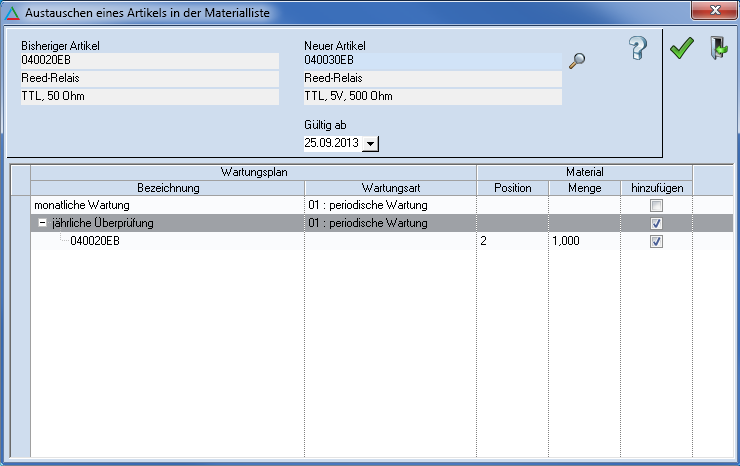740x466 pixels.
Task: Enable hinzufügen for monatliche Wartung
Action: tap(656, 205)
